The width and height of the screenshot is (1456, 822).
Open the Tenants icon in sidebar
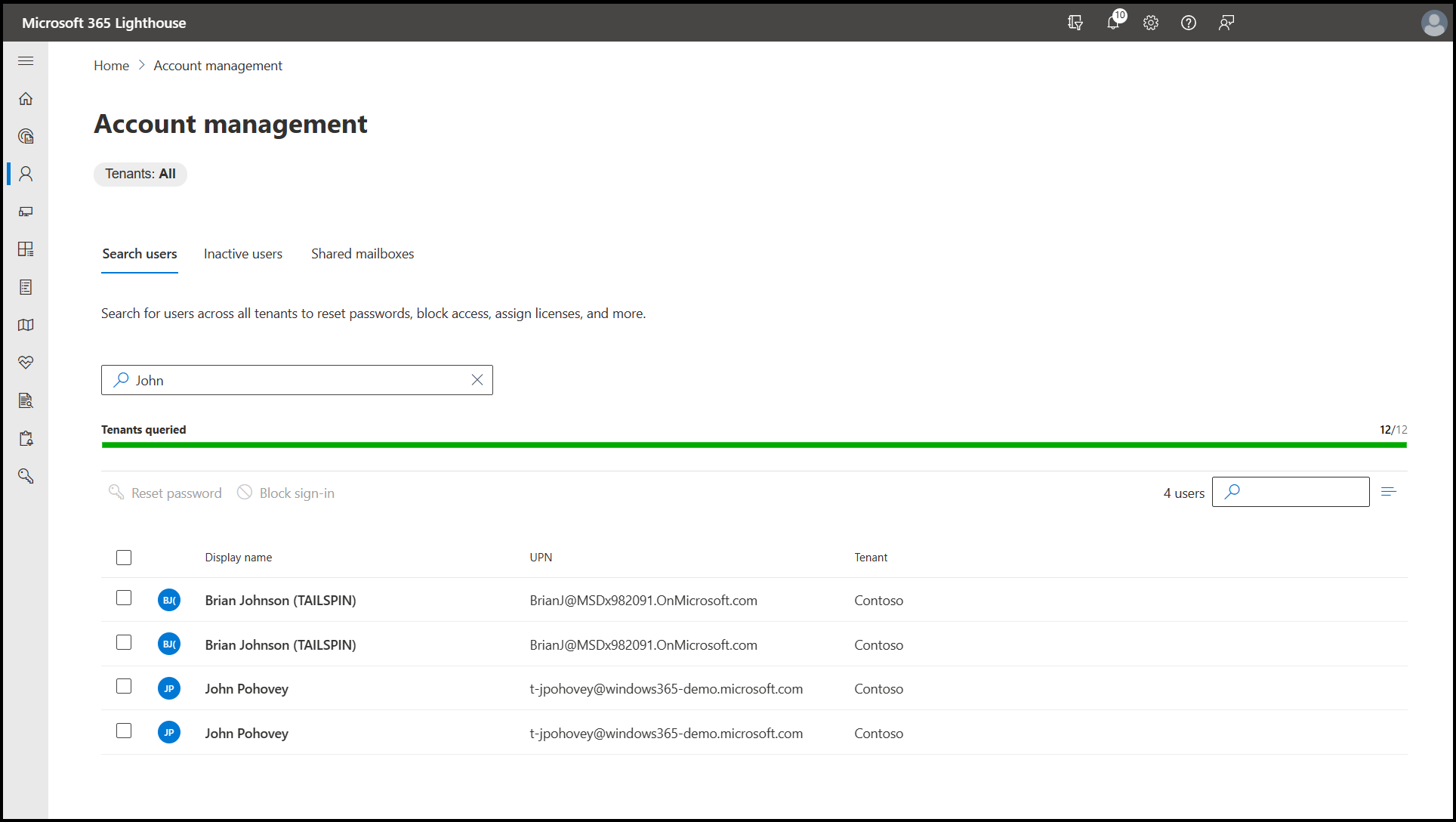click(x=26, y=136)
